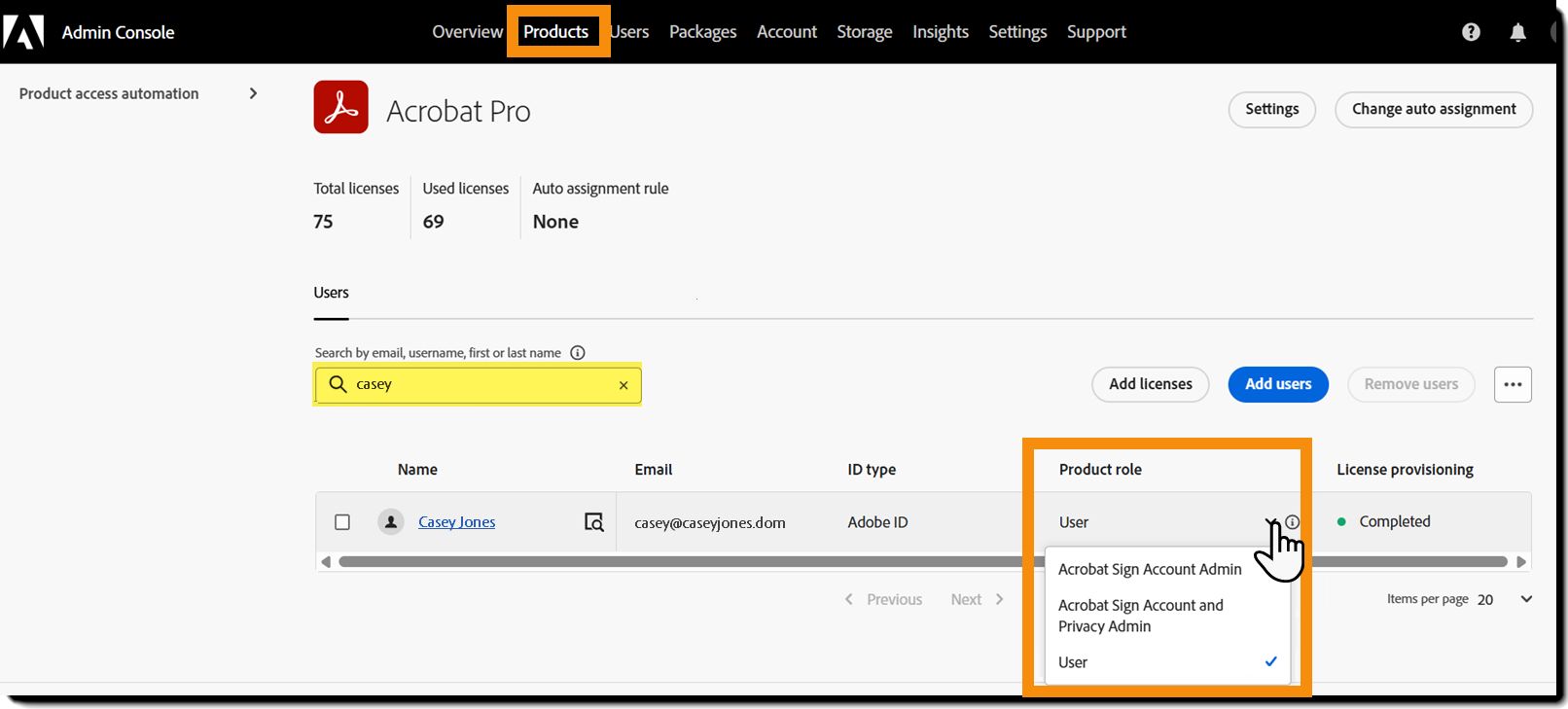Click Product access automation in sidebar
Image resolution: width=1568 pixels, height=709 pixels.
[x=109, y=93]
